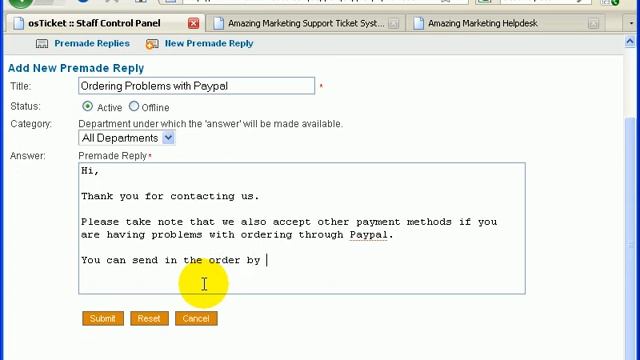
Task: Switch to Amazing Marketing Support Ticket System tab
Action: pyautogui.click(x=306, y=23)
